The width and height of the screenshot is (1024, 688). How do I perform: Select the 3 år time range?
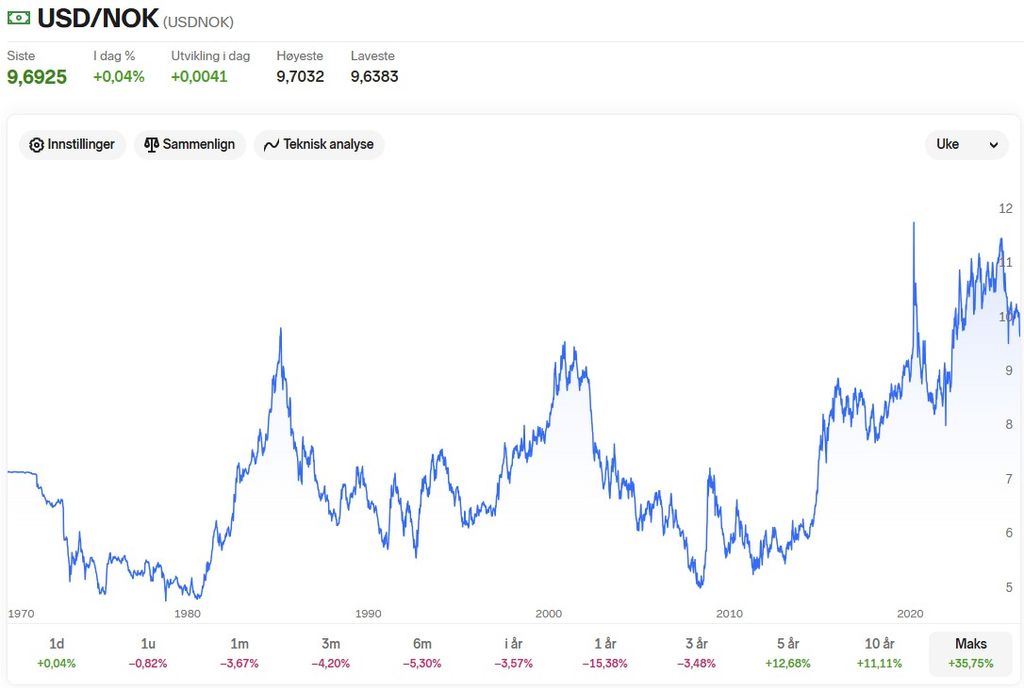[x=696, y=653]
